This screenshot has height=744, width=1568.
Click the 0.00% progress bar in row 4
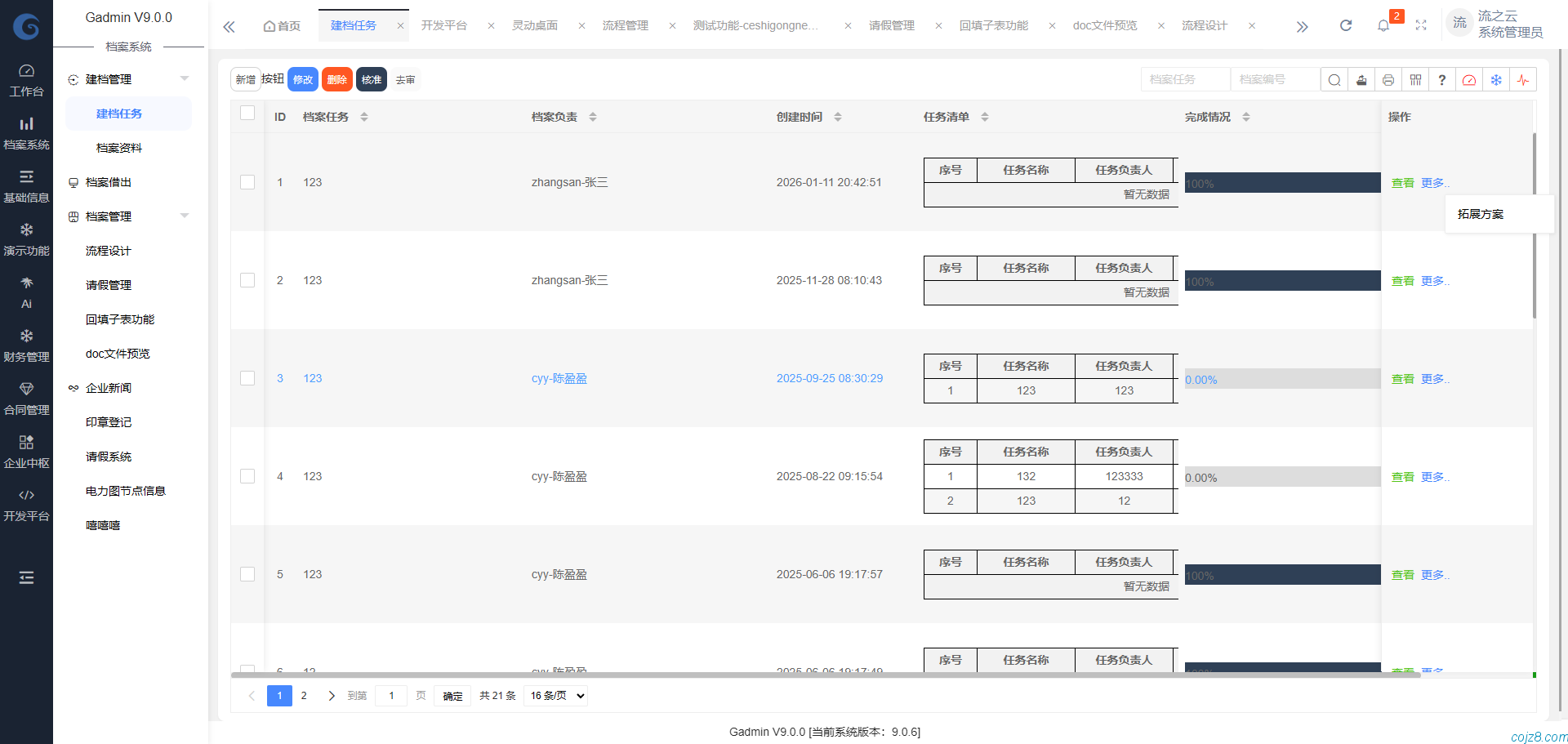coord(1282,477)
